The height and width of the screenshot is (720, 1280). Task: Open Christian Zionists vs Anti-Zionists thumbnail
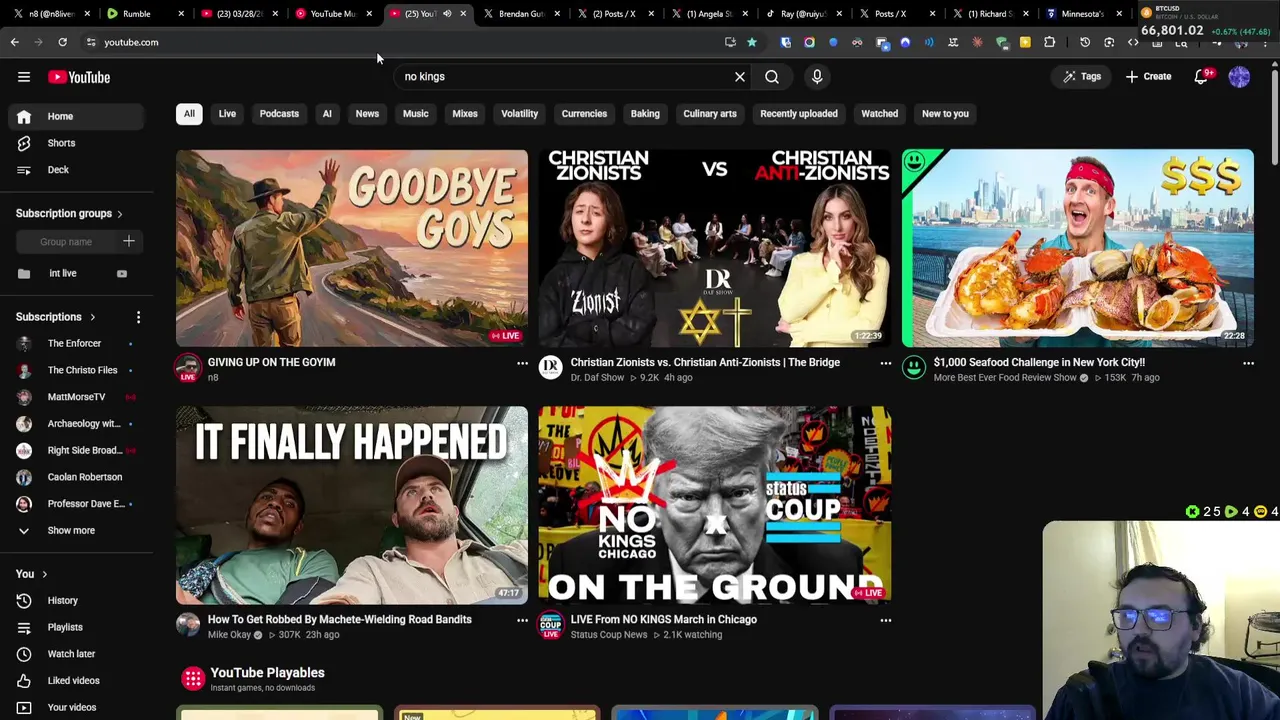[x=715, y=248]
